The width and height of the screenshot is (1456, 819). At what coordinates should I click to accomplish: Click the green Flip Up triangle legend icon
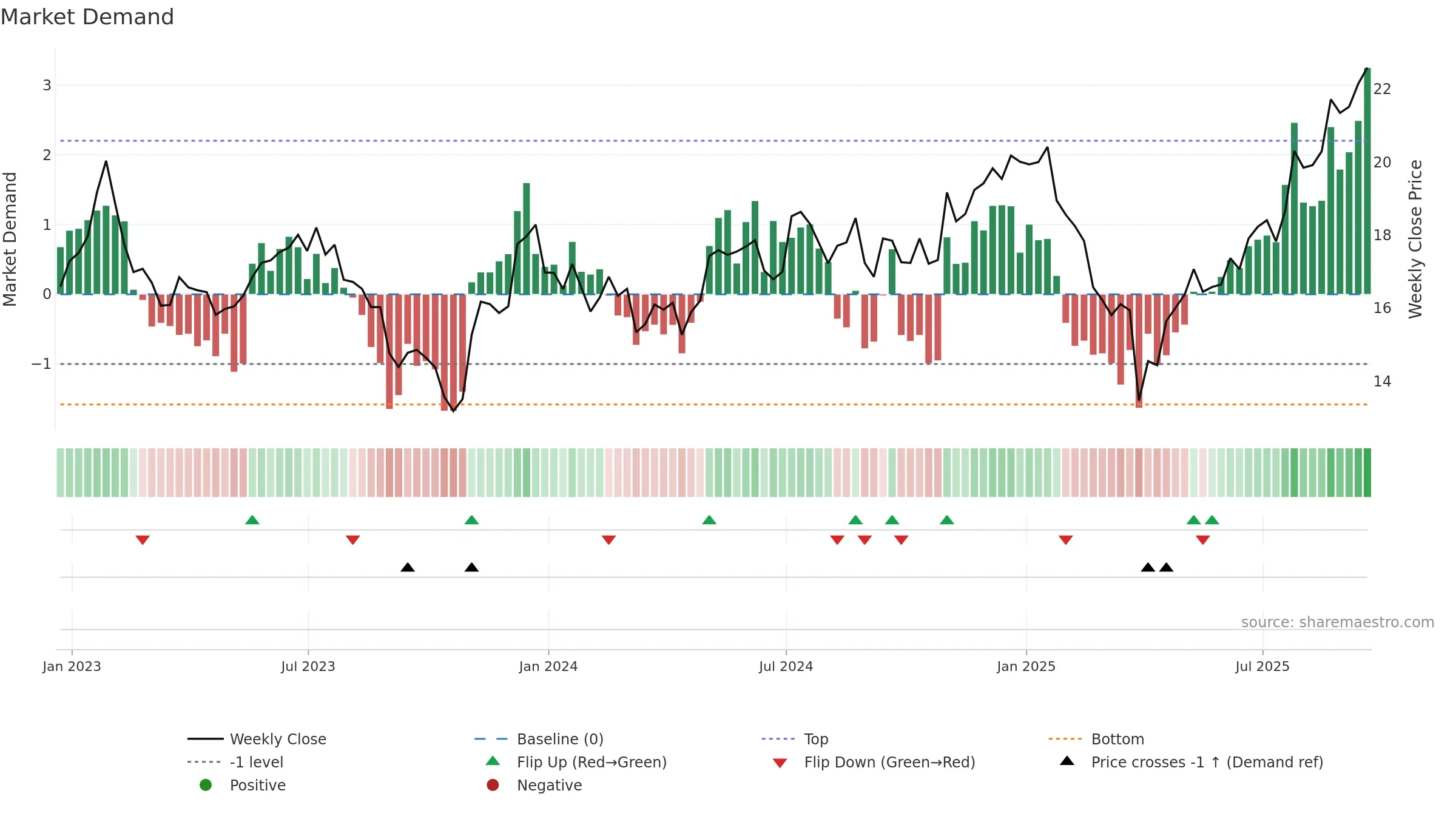click(x=493, y=761)
